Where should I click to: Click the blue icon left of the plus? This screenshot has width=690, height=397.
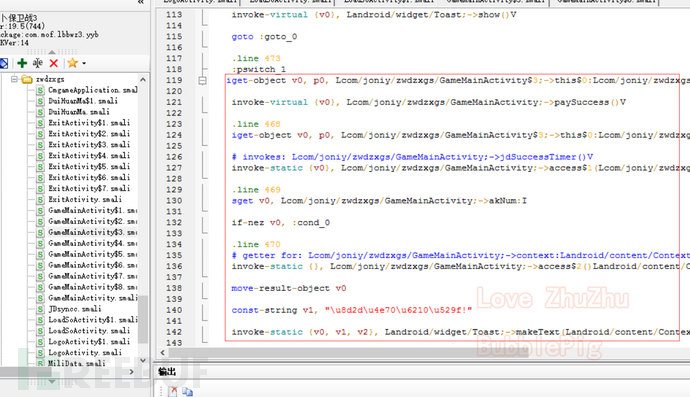point(4,63)
